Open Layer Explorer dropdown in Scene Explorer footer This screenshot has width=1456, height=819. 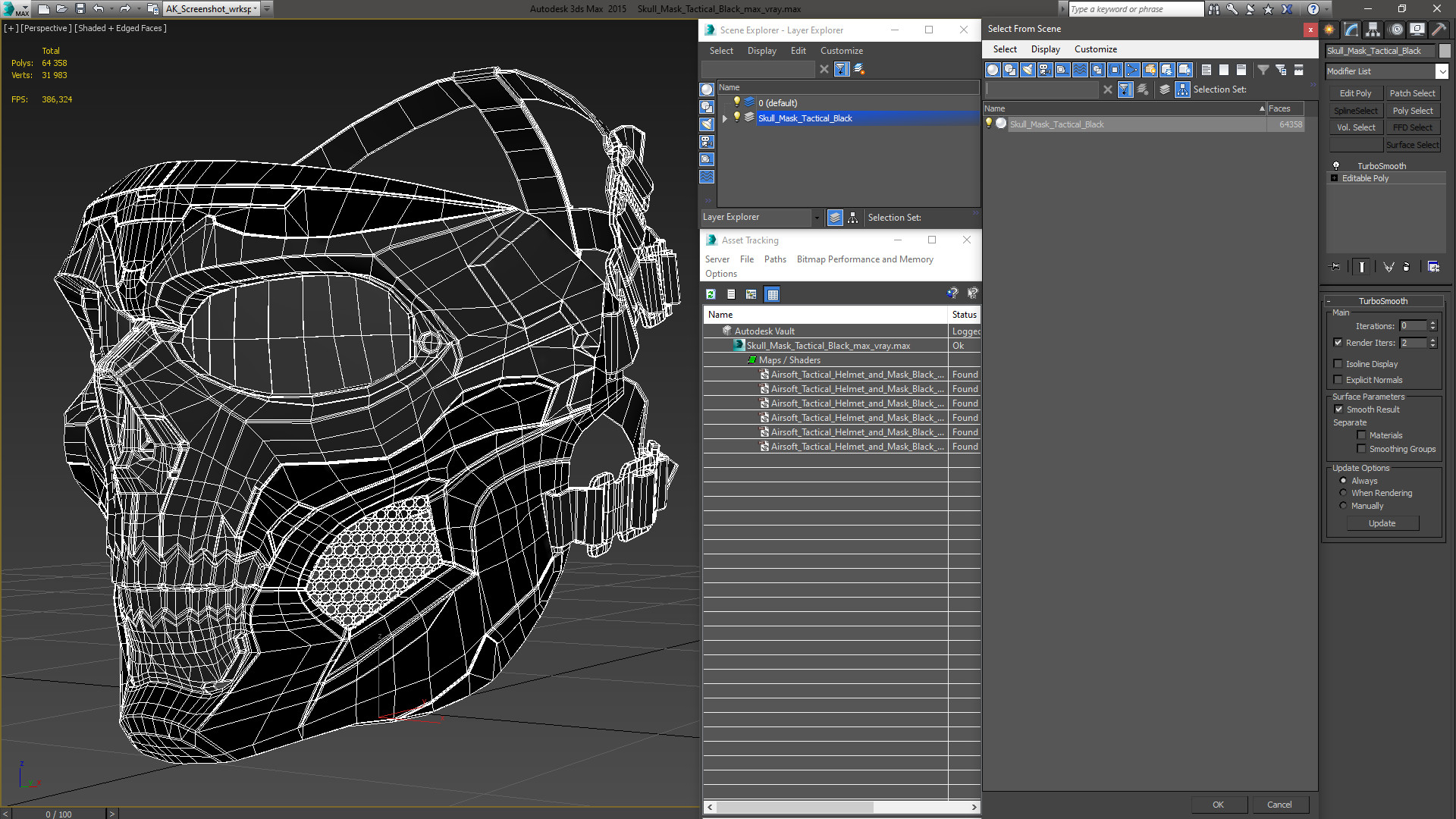[817, 218]
